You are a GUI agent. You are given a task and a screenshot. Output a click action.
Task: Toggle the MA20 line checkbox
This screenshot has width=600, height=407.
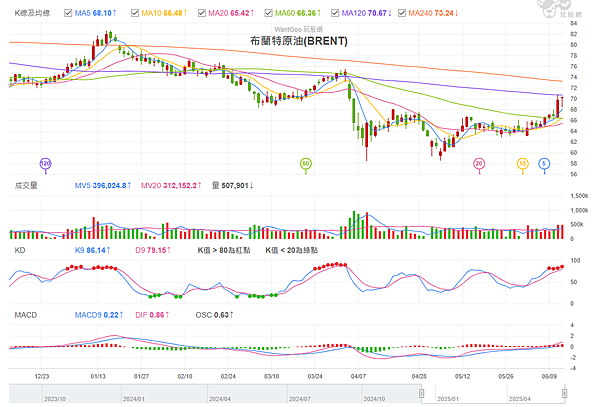(202, 13)
